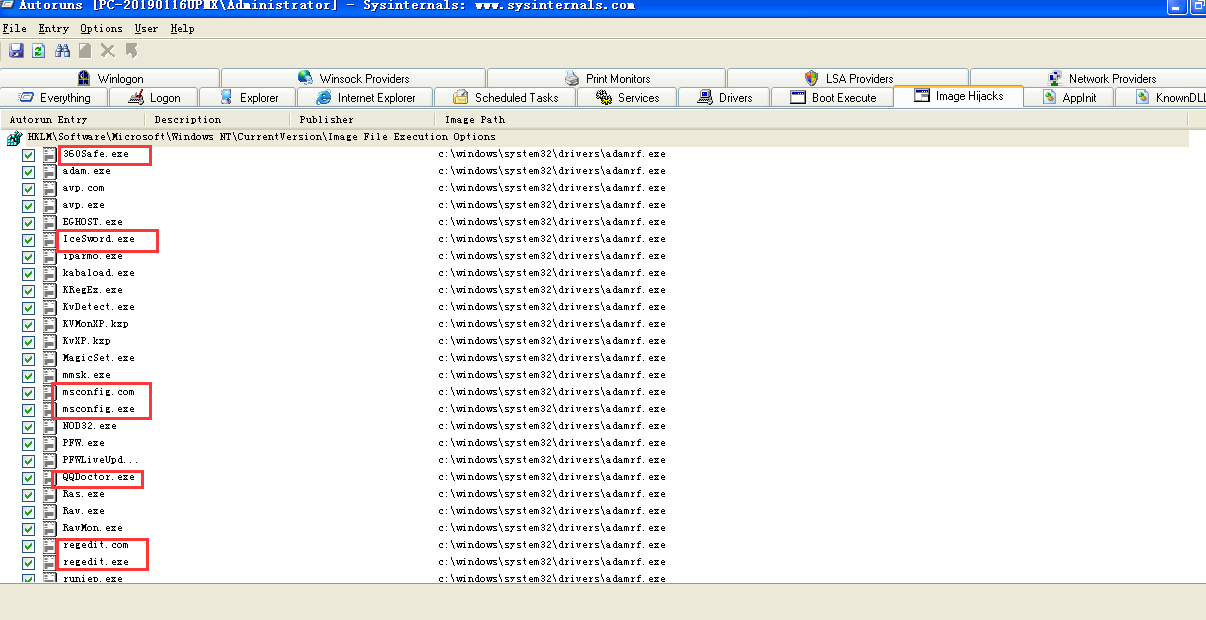
Task: Click the file icon beside IceSword.exe
Action: point(49,240)
